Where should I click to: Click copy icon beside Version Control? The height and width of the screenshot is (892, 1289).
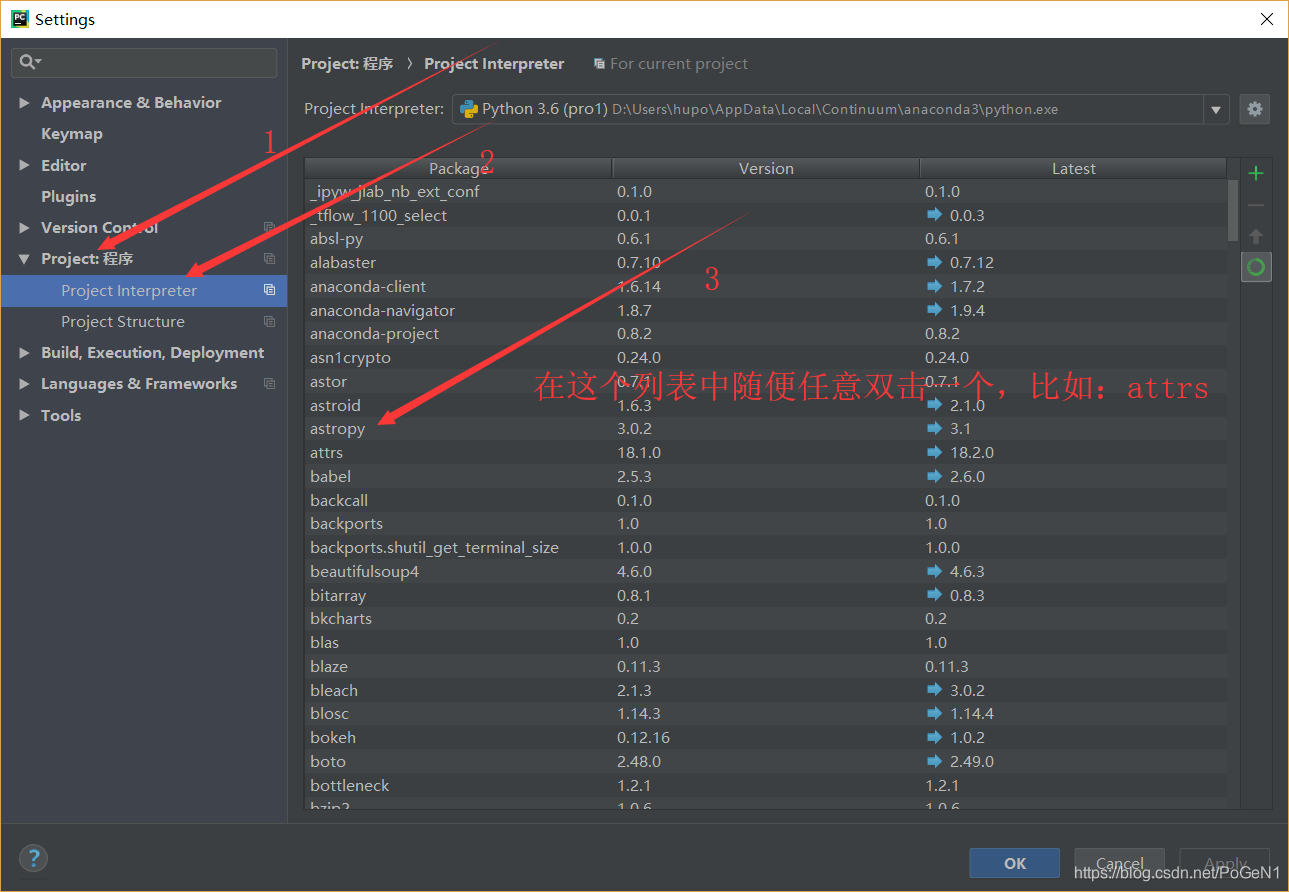(x=269, y=227)
